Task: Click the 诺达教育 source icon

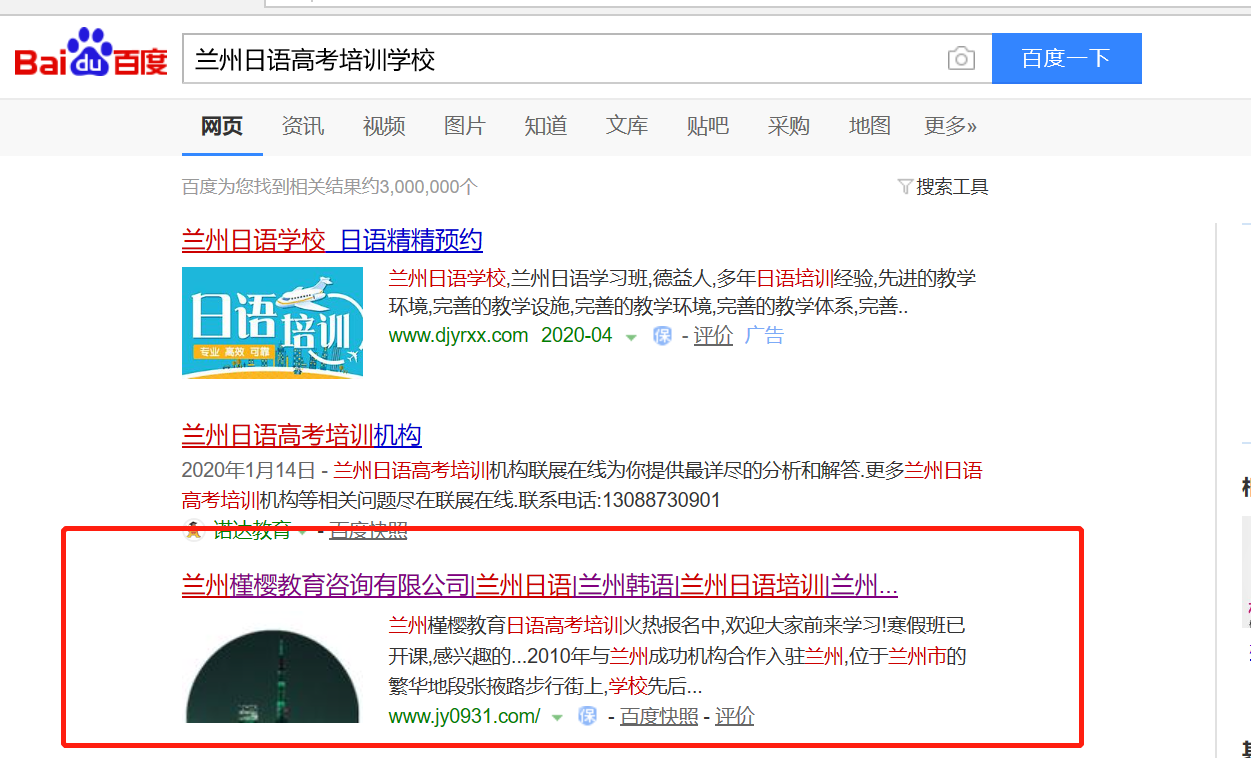Action: pyautogui.click(x=194, y=531)
